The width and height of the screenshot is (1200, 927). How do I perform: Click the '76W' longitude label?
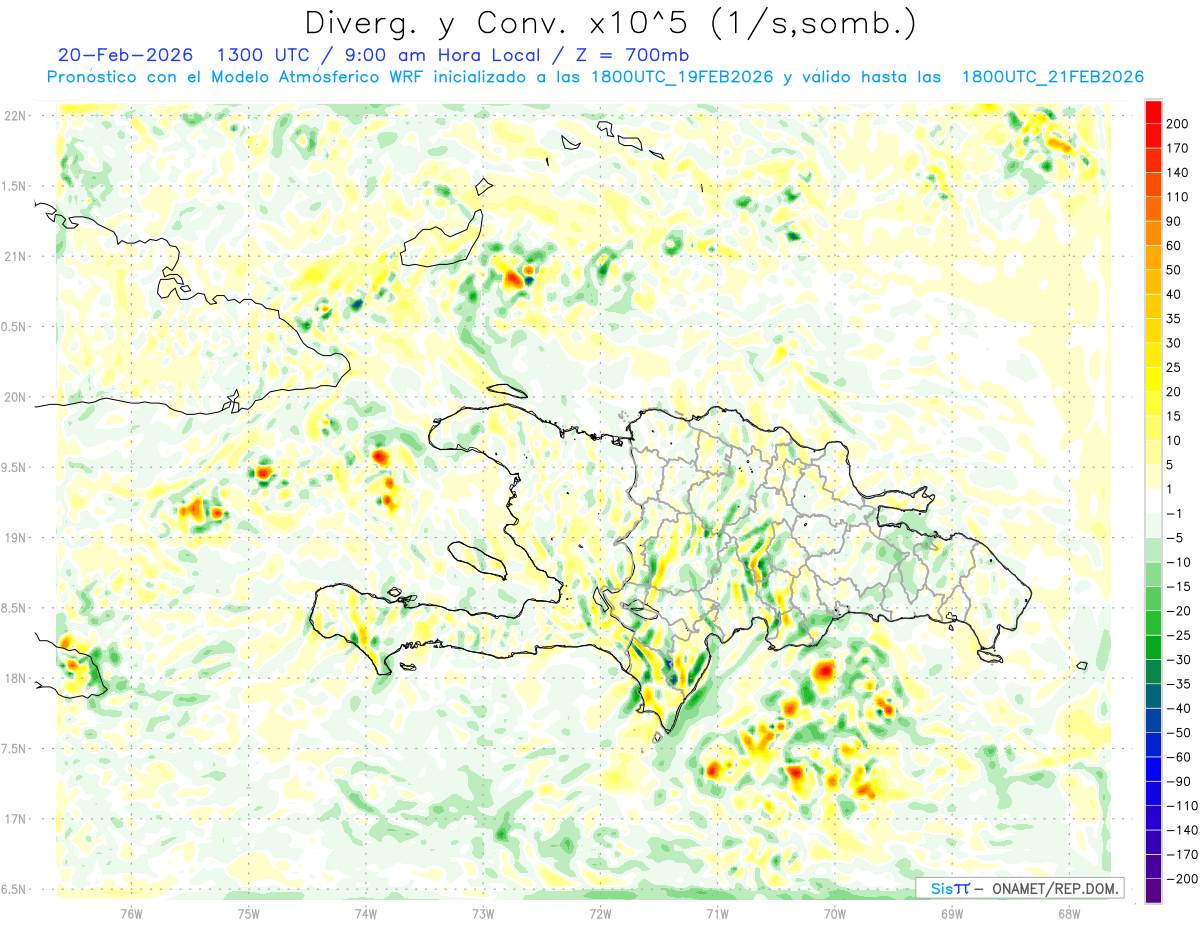131,912
